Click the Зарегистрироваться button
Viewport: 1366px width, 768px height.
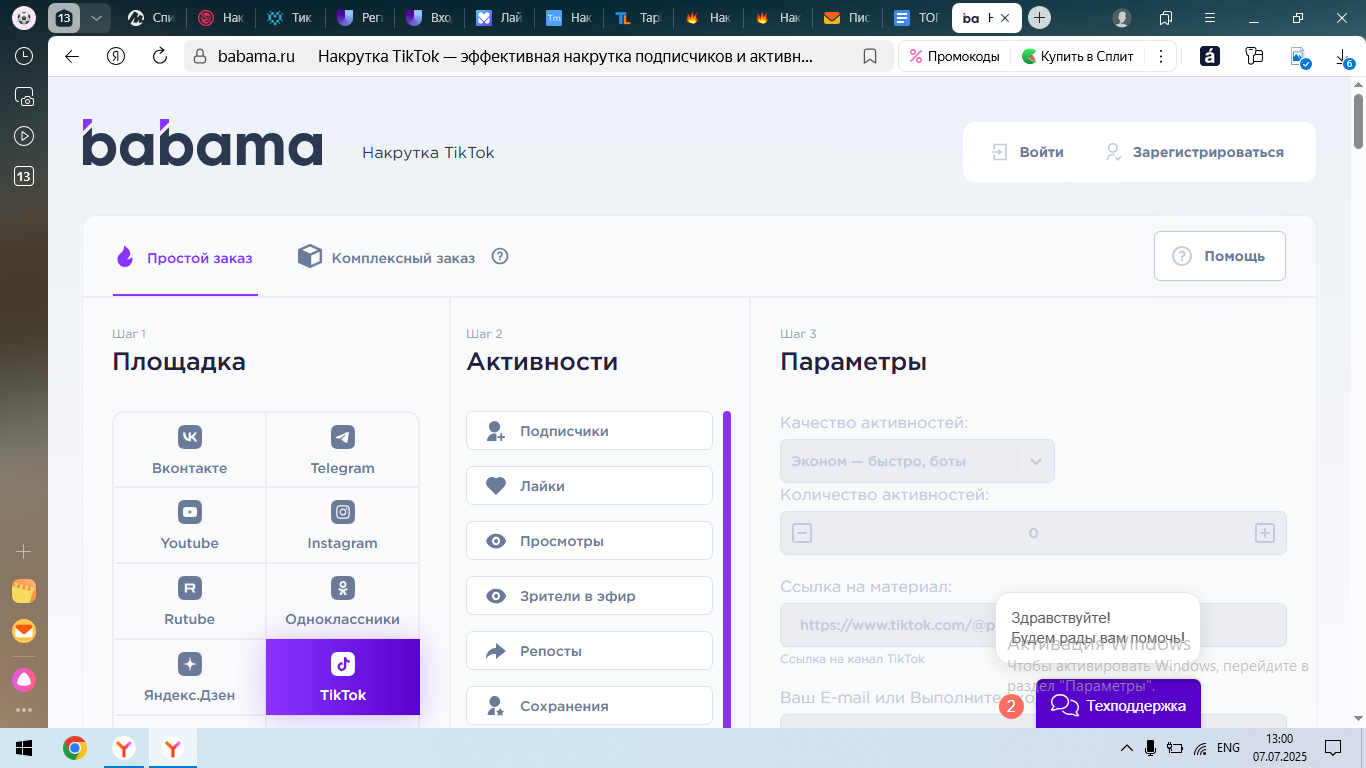tap(1194, 152)
